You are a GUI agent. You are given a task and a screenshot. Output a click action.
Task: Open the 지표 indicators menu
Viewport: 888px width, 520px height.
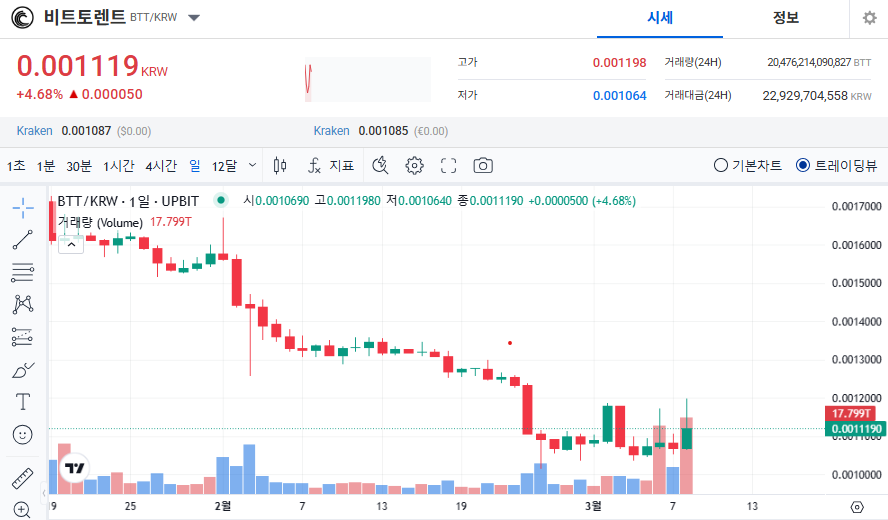[x=331, y=165]
